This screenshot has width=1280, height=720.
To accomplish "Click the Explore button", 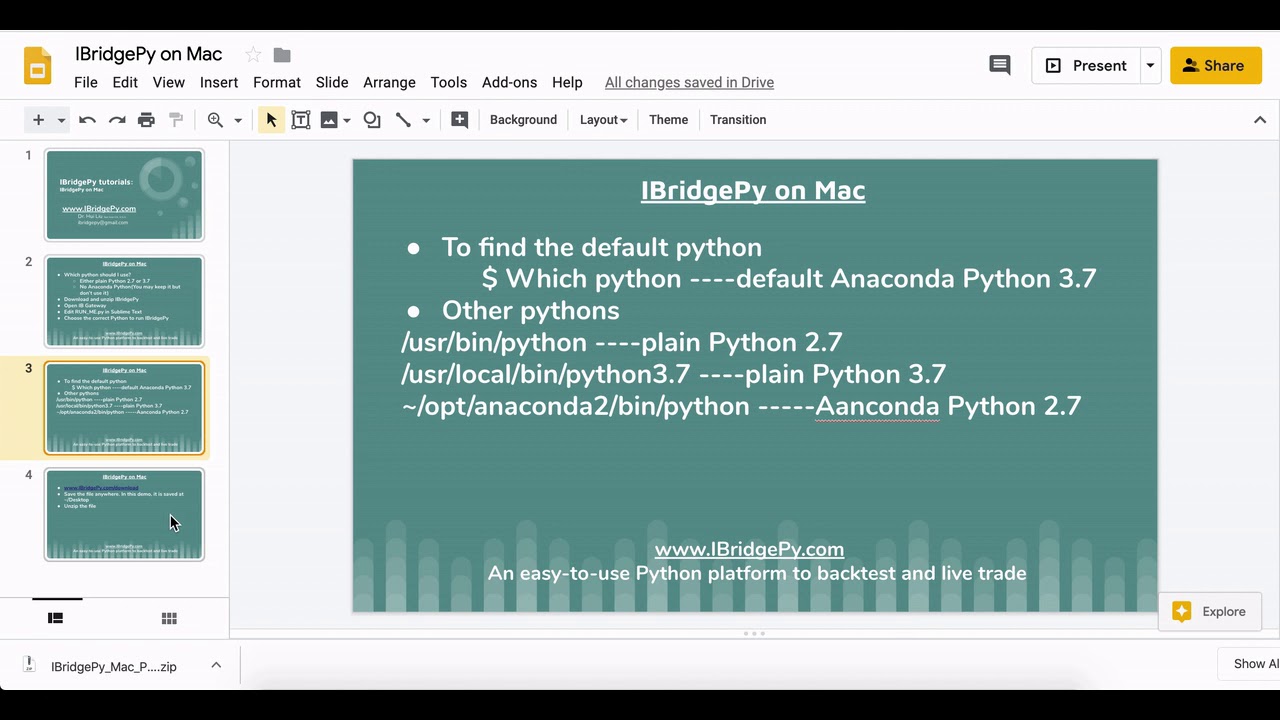I will tap(1210, 612).
